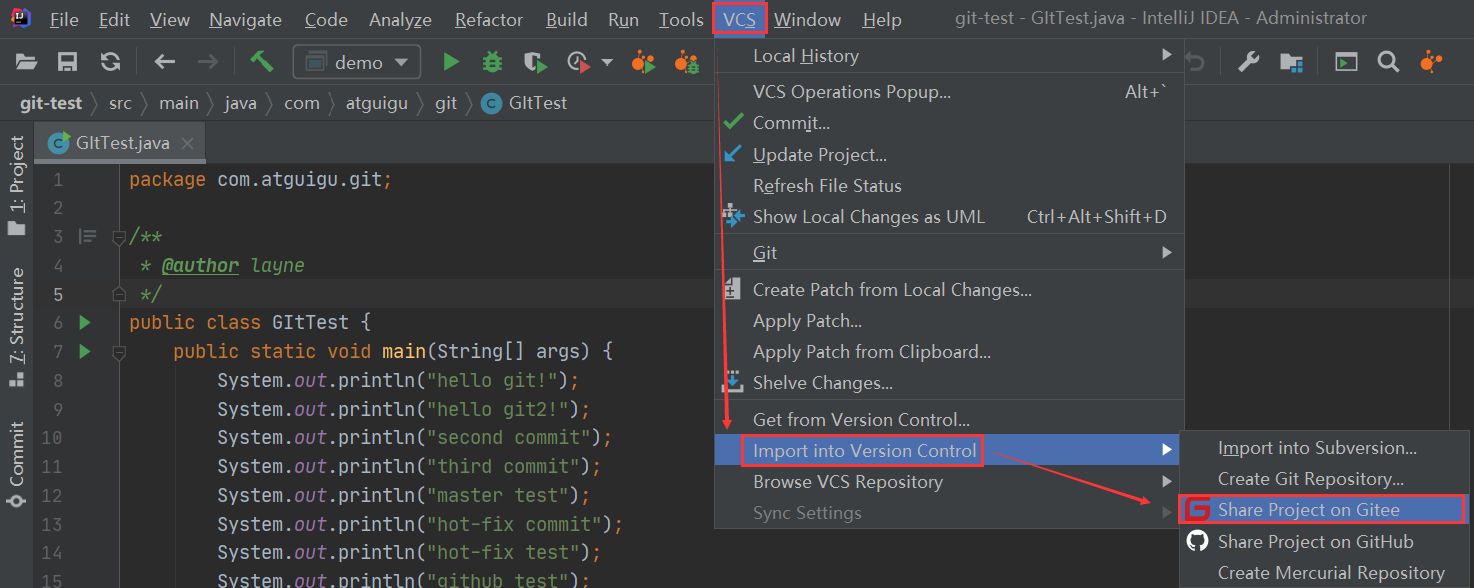Image resolution: width=1474 pixels, height=588 pixels.
Task: Click the fold end marker on line 5
Action: [x=119, y=294]
